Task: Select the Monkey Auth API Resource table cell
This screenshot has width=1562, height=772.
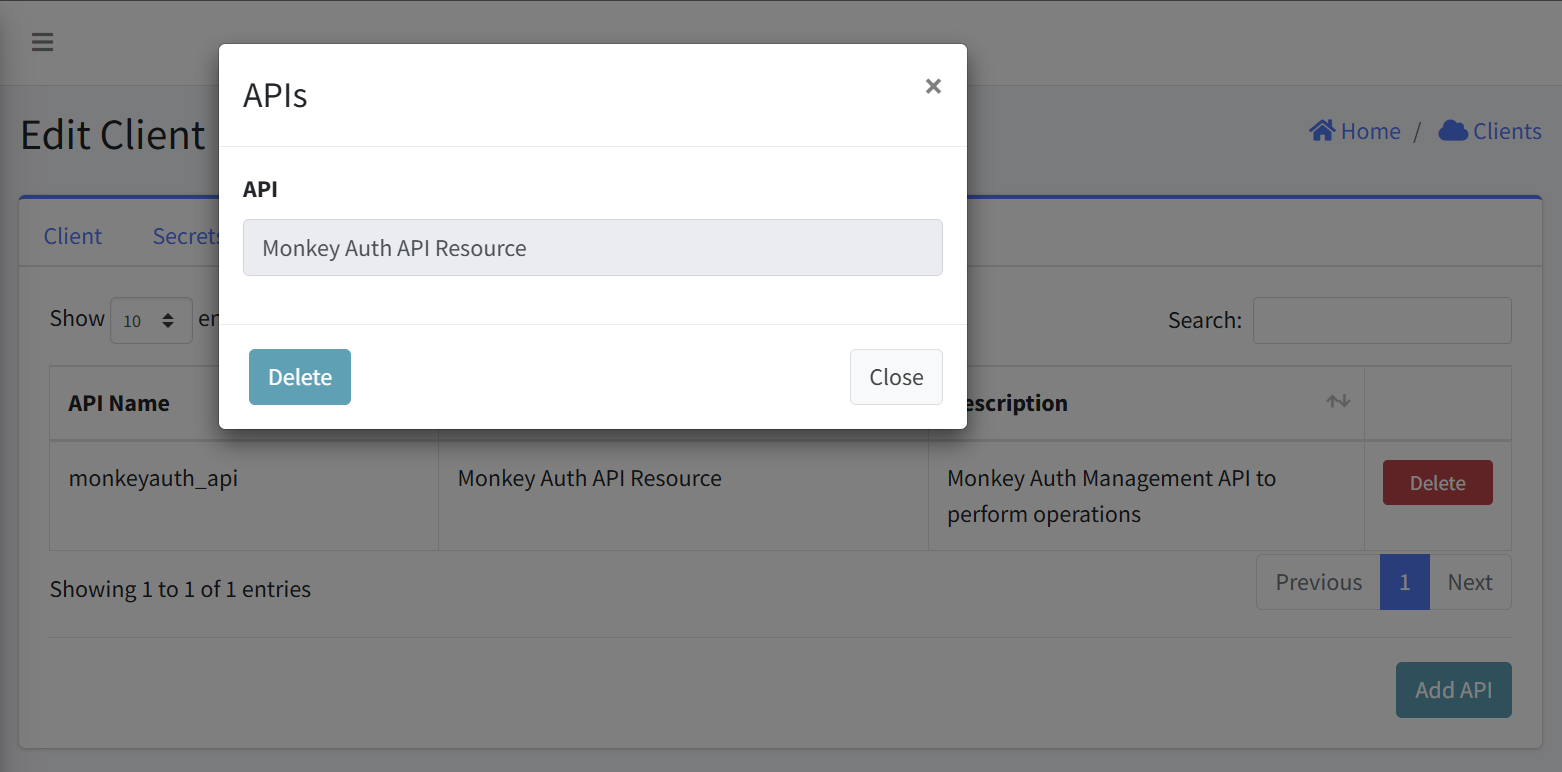Action: (x=683, y=496)
